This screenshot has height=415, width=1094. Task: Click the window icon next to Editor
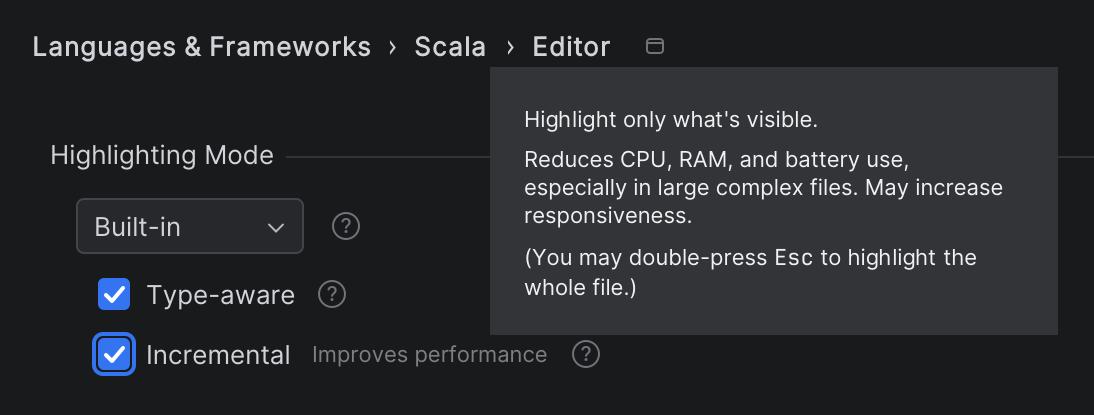(654, 46)
